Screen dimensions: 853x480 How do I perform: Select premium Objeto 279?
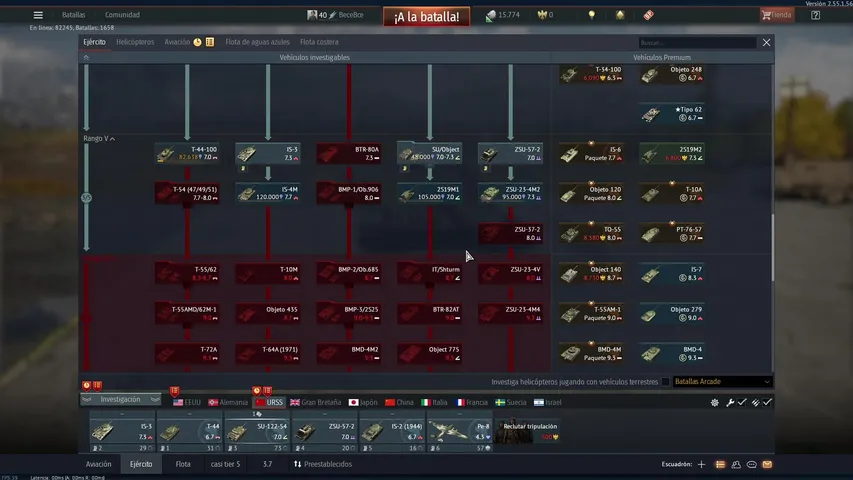[x=672, y=313]
